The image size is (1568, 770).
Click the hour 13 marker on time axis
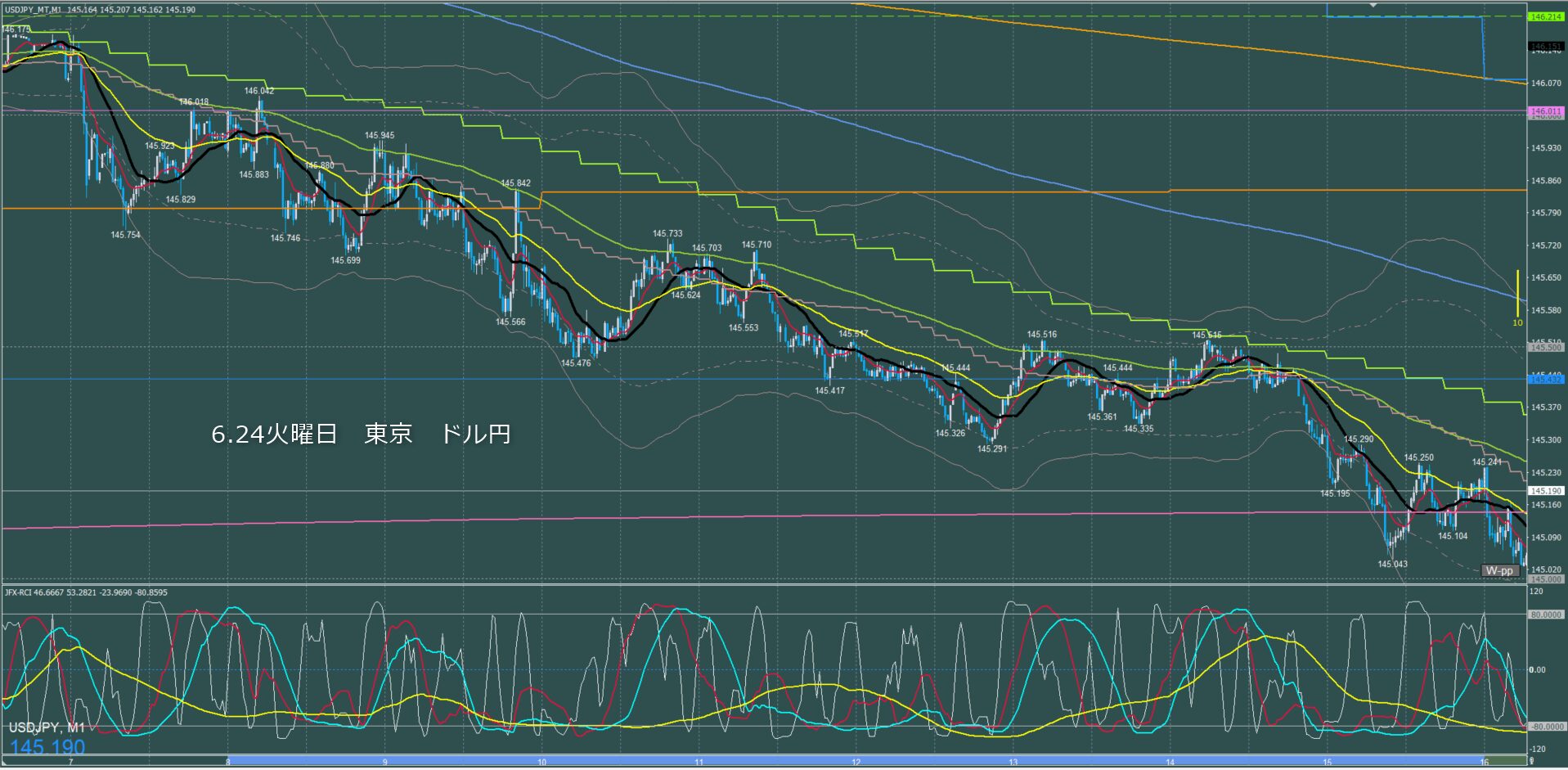1013,762
